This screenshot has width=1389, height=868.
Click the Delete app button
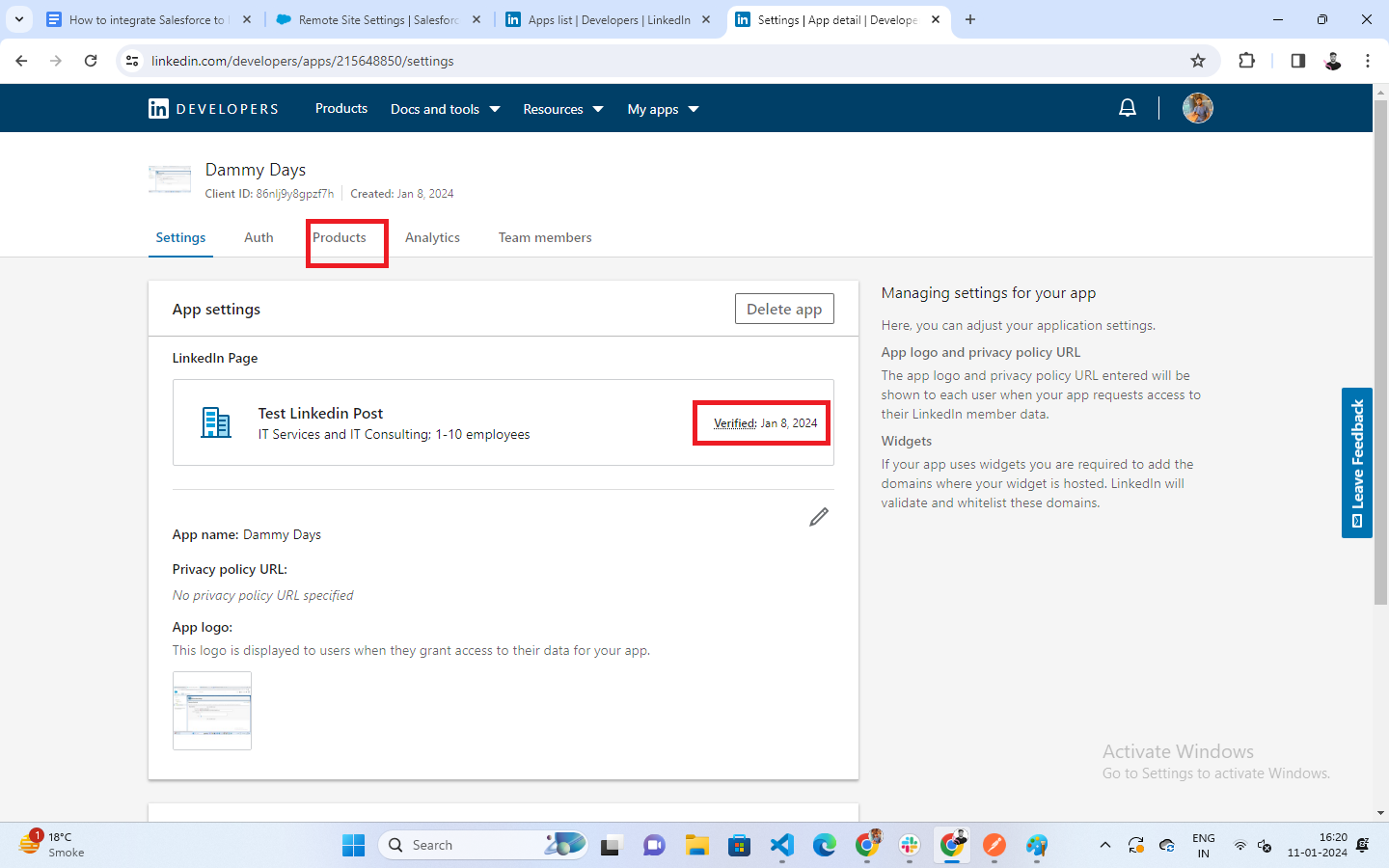[784, 309]
